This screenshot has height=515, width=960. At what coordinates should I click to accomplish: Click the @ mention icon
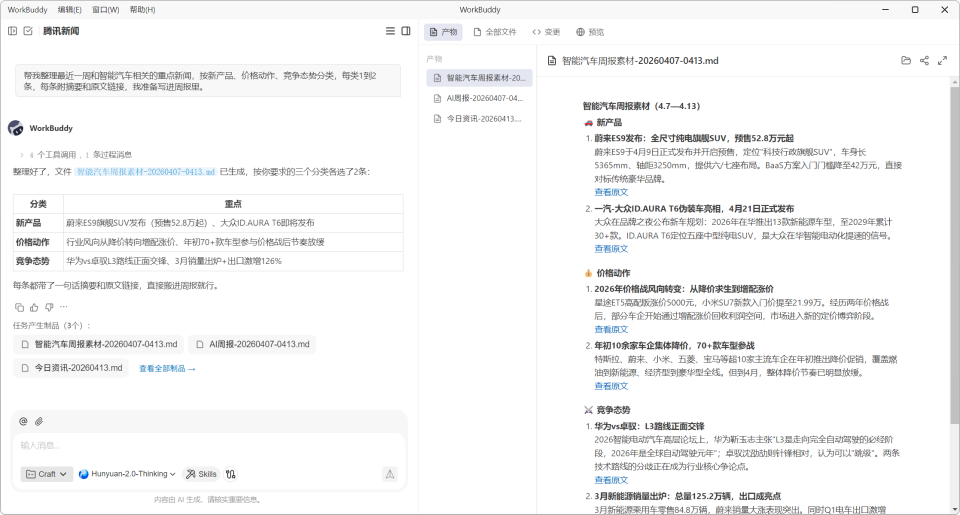[23, 421]
